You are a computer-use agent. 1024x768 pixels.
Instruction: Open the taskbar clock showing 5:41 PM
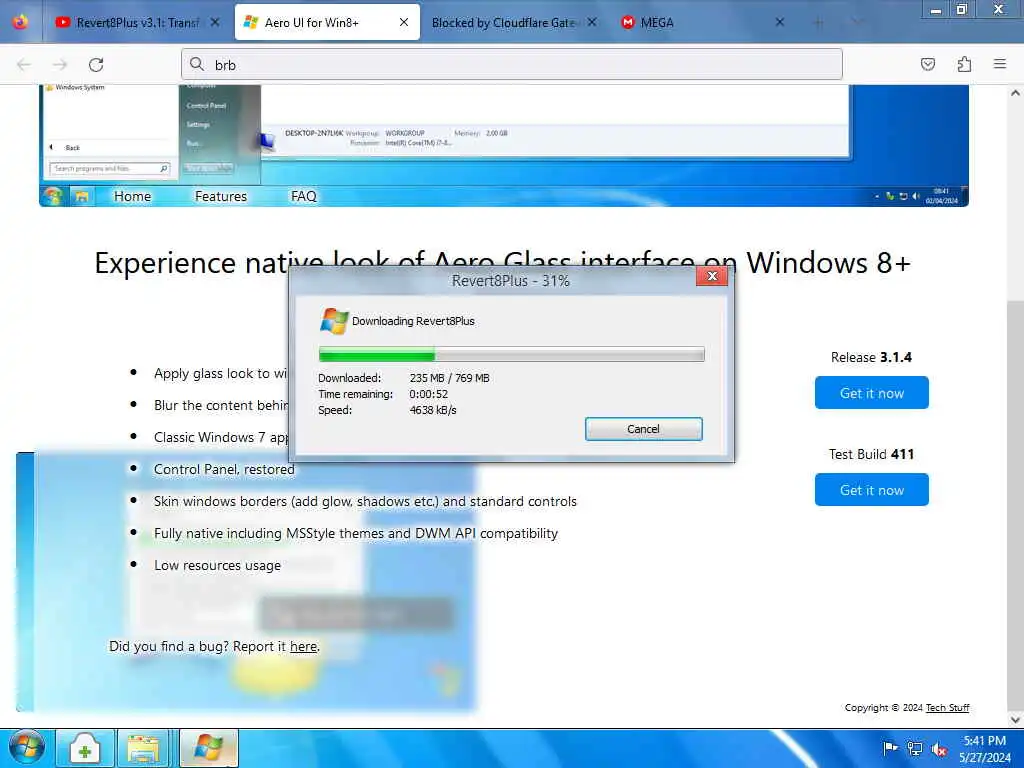(985, 749)
